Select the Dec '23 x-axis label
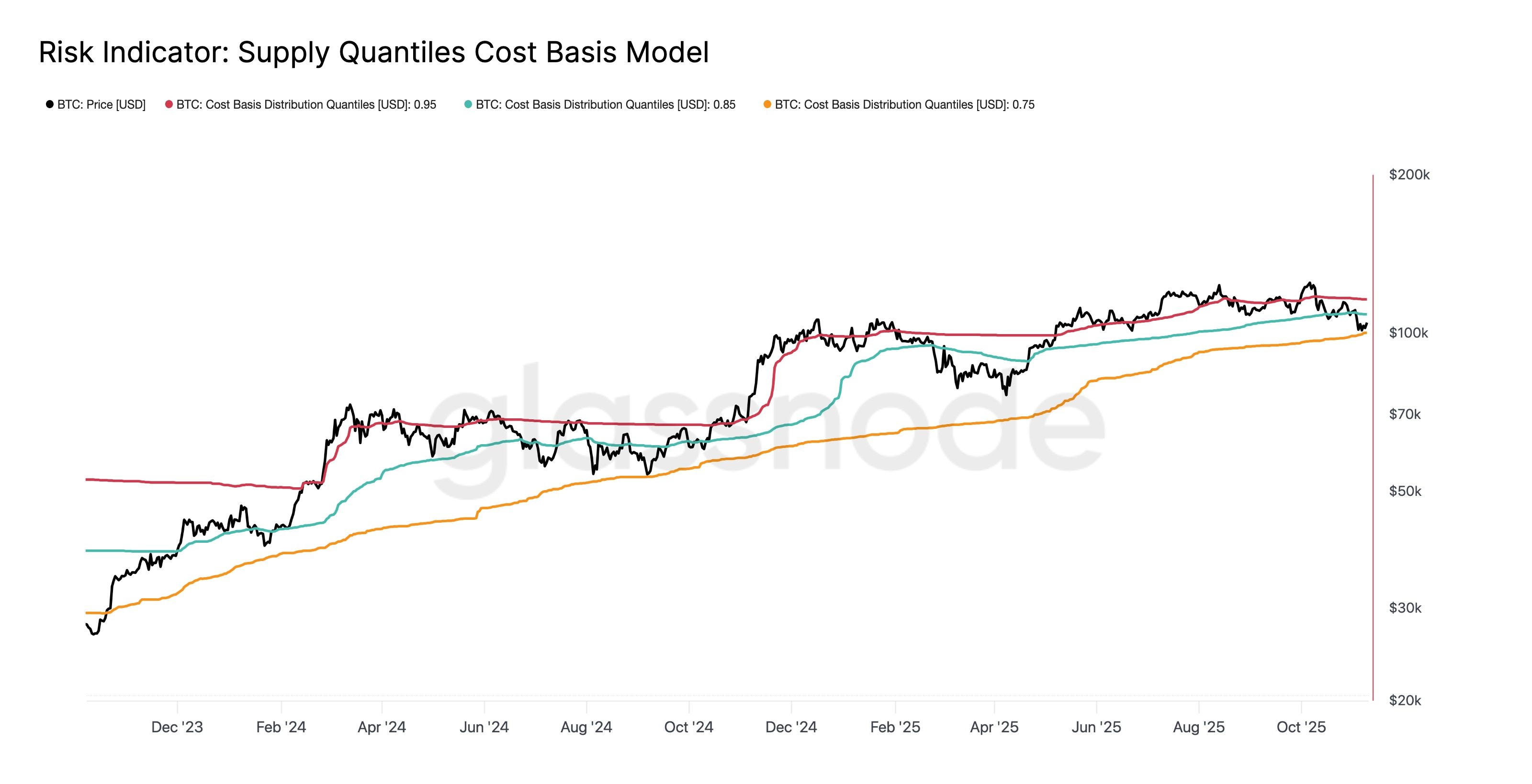This screenshot has width=1532, height=784. tap(177, 727)
